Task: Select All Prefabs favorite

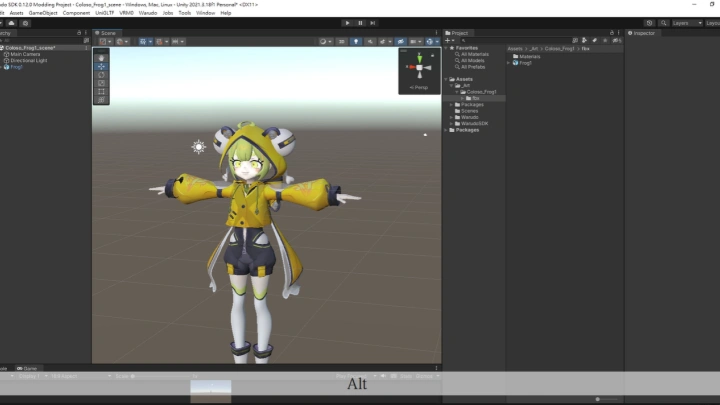Action: point(473,67)
